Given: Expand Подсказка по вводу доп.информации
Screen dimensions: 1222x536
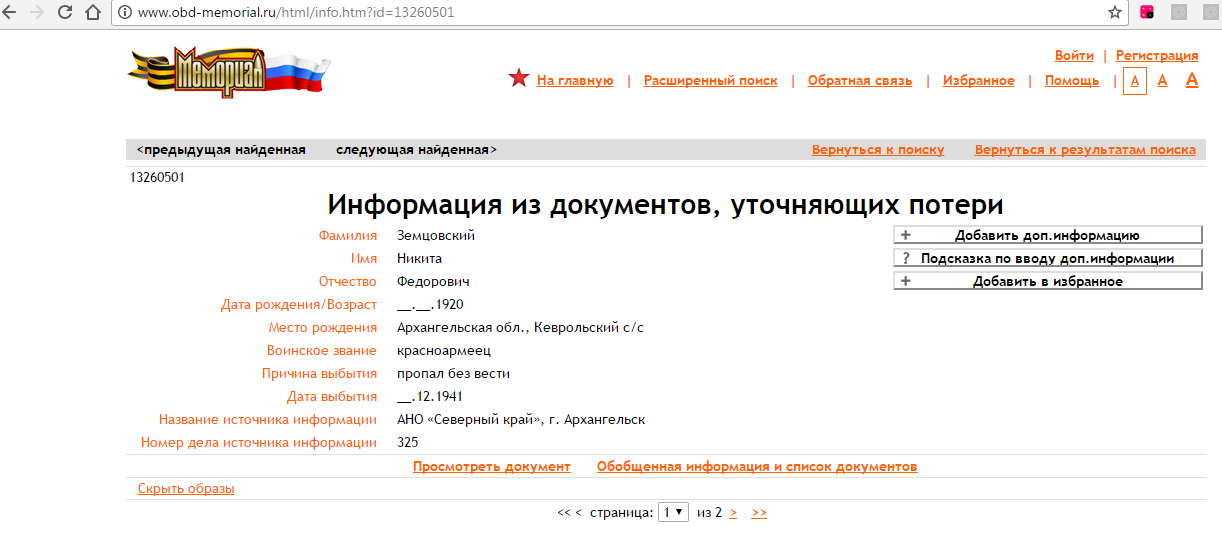Looking at the screenshot, I should 1048,258.
